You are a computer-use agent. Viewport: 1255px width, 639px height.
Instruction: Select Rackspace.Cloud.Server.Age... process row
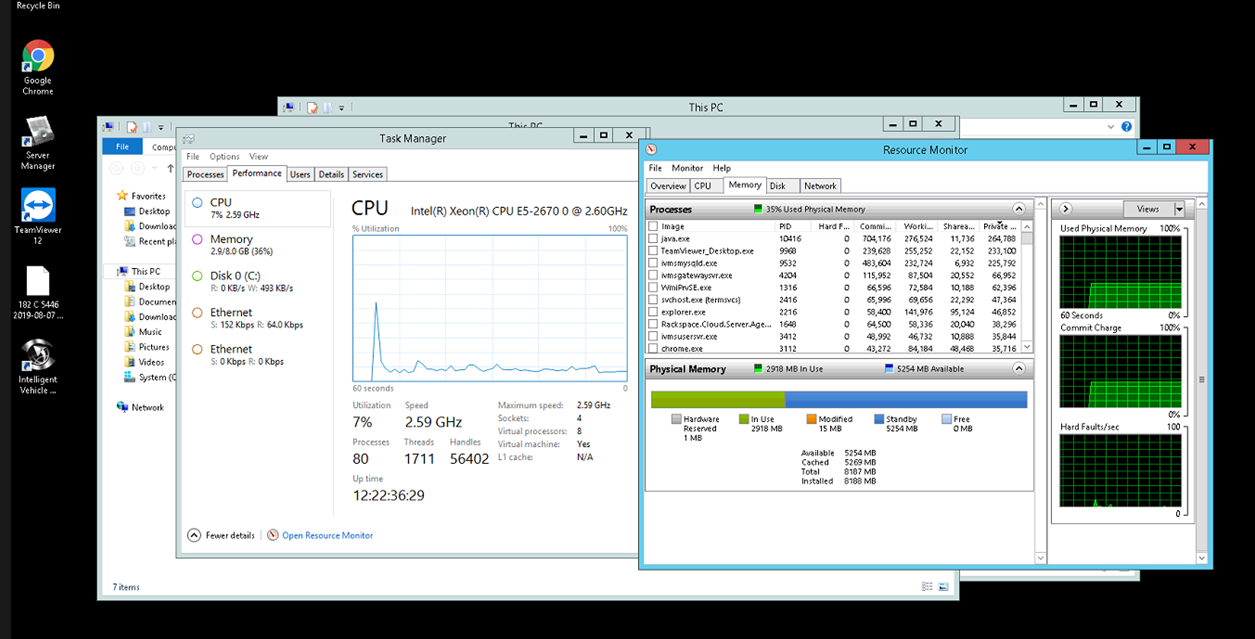click(x=835, y=324)
